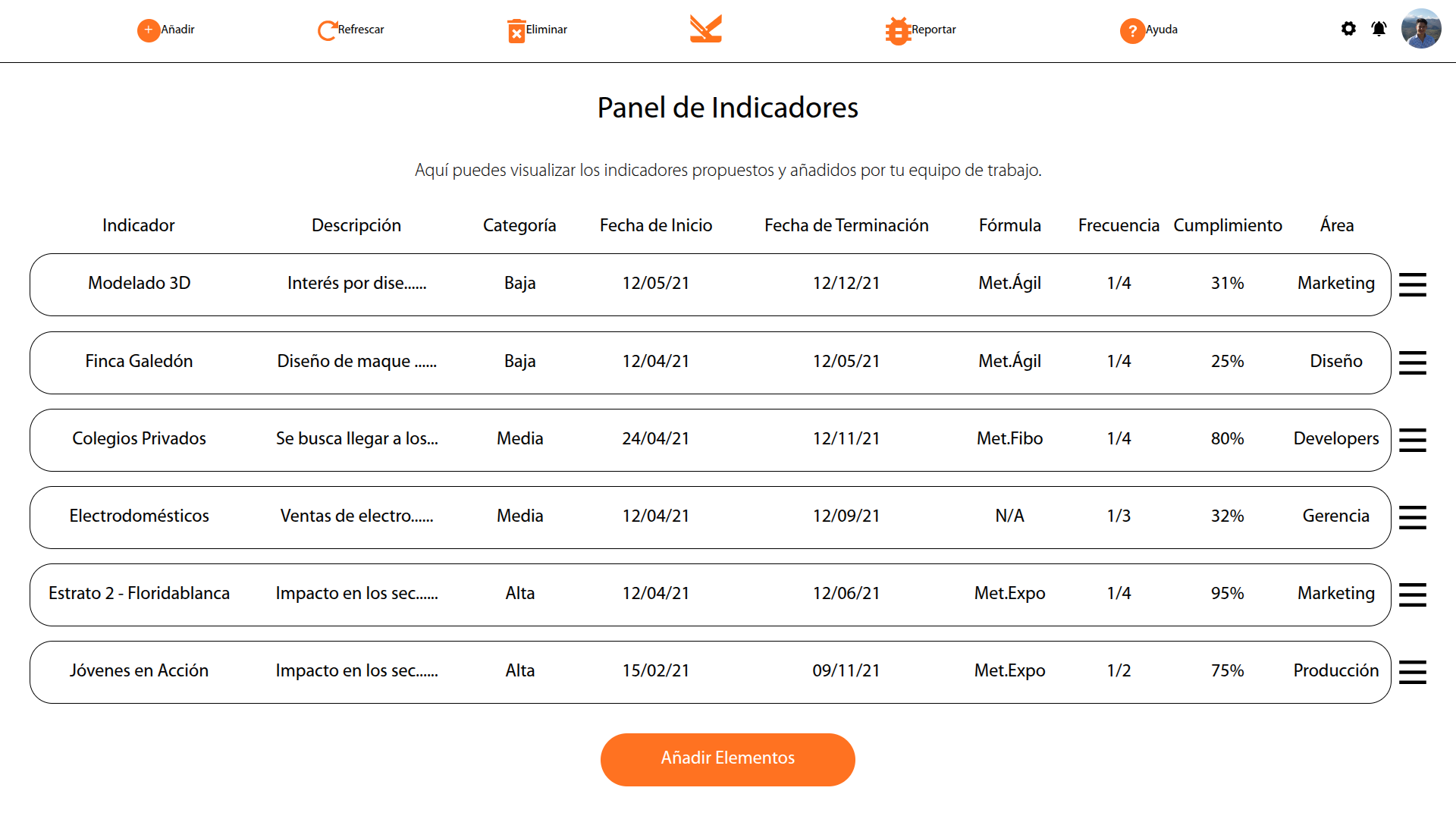Click the Refrescar refresh icon
The image size is (1456, 819).
tap(327, 30)
